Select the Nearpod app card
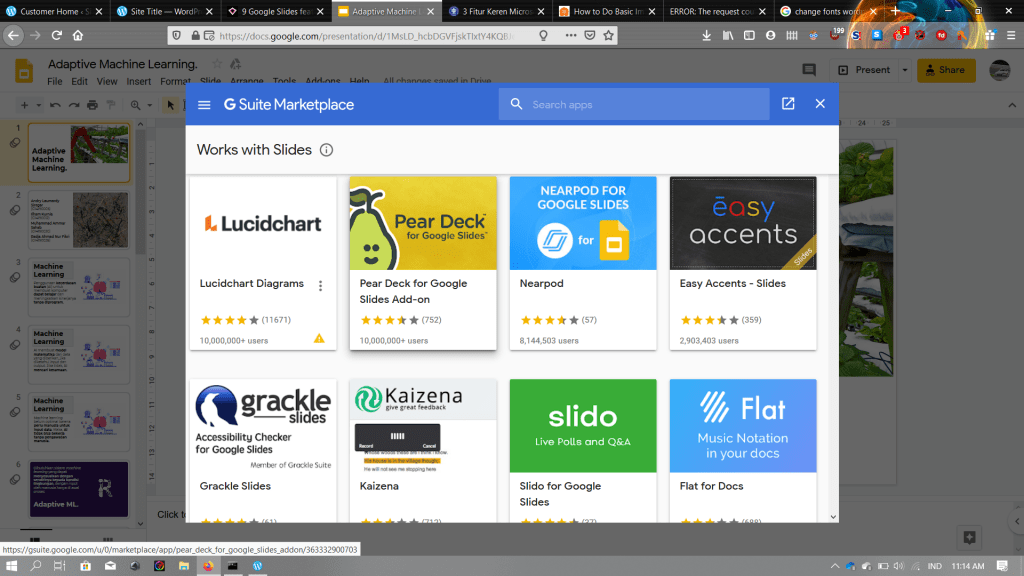The width and height of the screenshot is (1024, 576). 583,262
